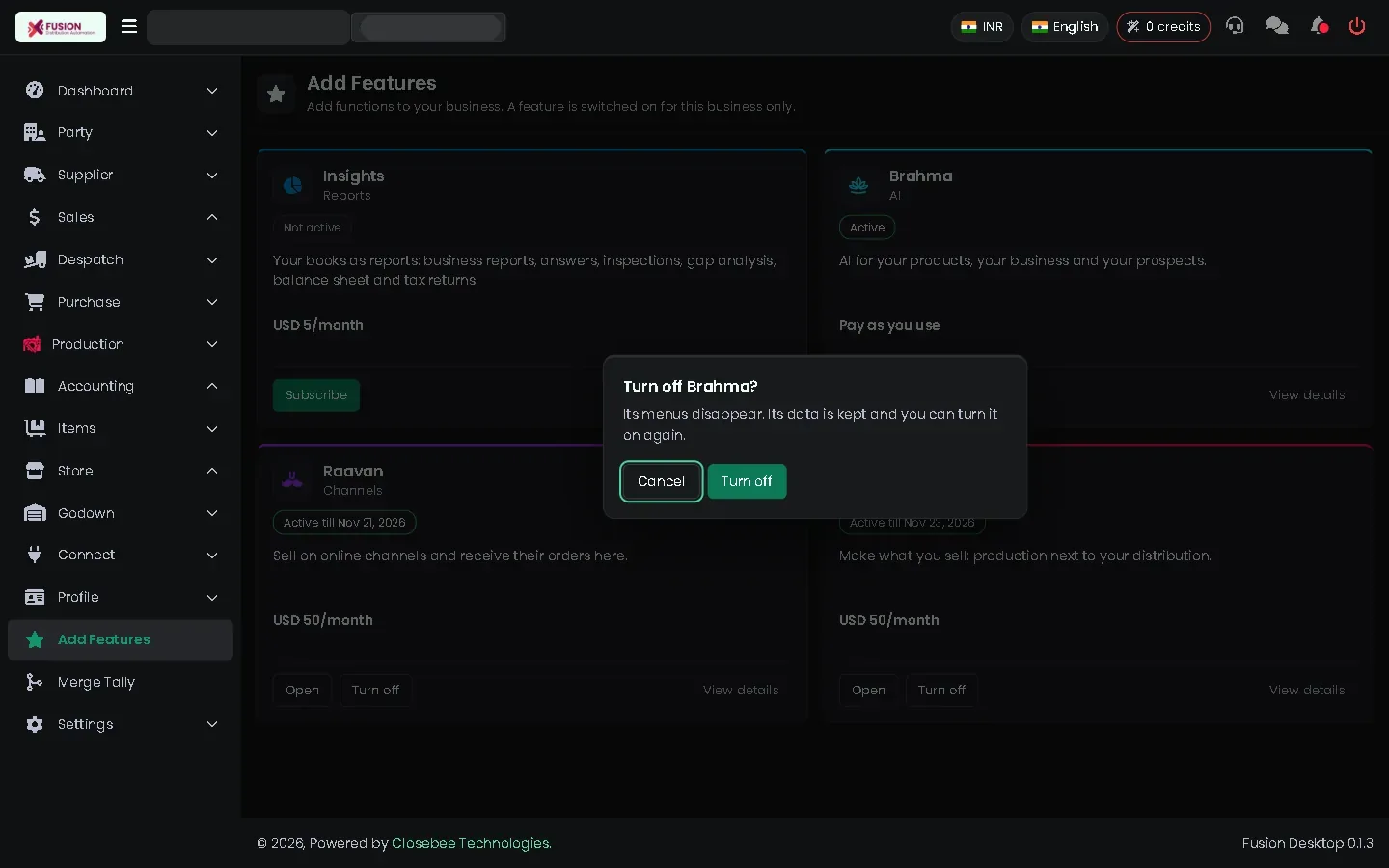This screenshot has width=1389, height=868.
Task: Click the Godown warehouse icon
Action: pyautogui.click(x=35, y=513)
